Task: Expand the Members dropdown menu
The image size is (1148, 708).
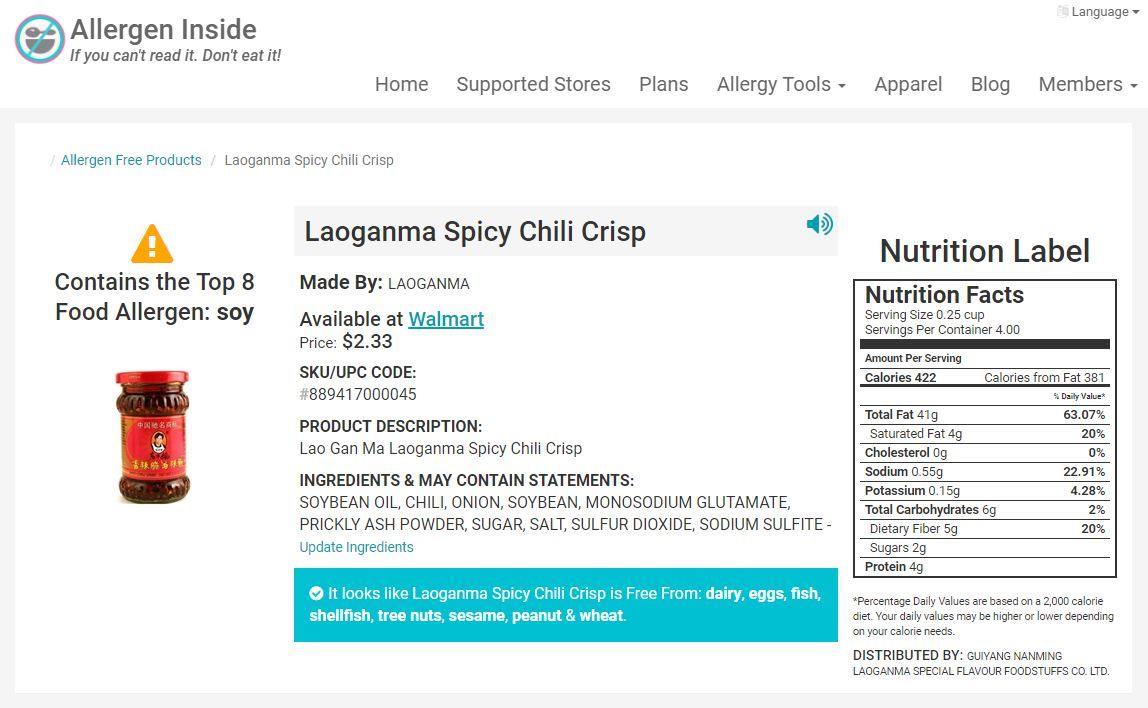Action: coord(1087,84)
